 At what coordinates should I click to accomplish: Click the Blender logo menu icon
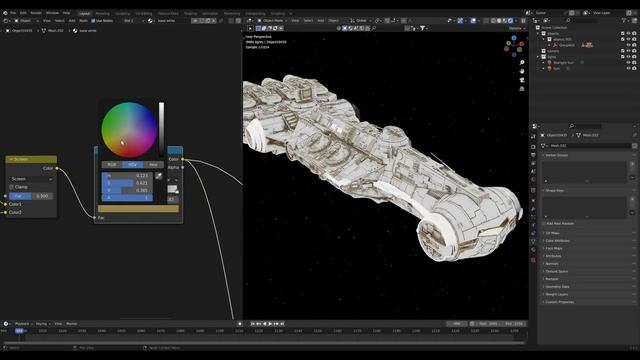(5, 13)
